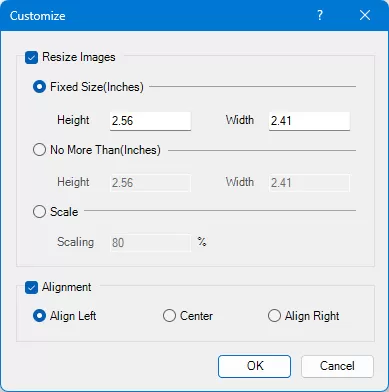Select the Fixed Size(Inches) radio button
The width and height of the screenshot is (389, 392).
[39, 87]
